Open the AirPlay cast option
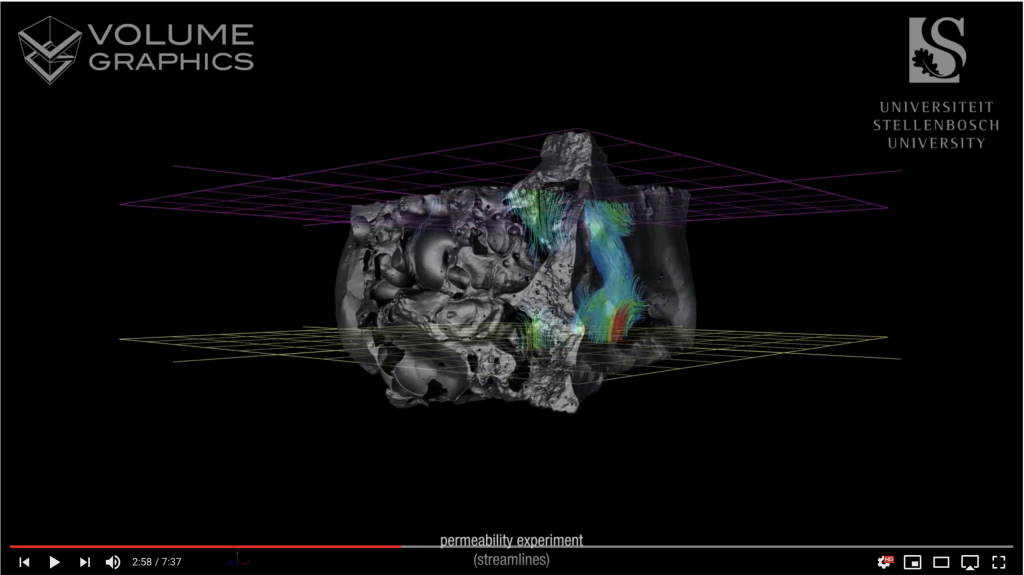1024x575 pixels. pos(969,562)
